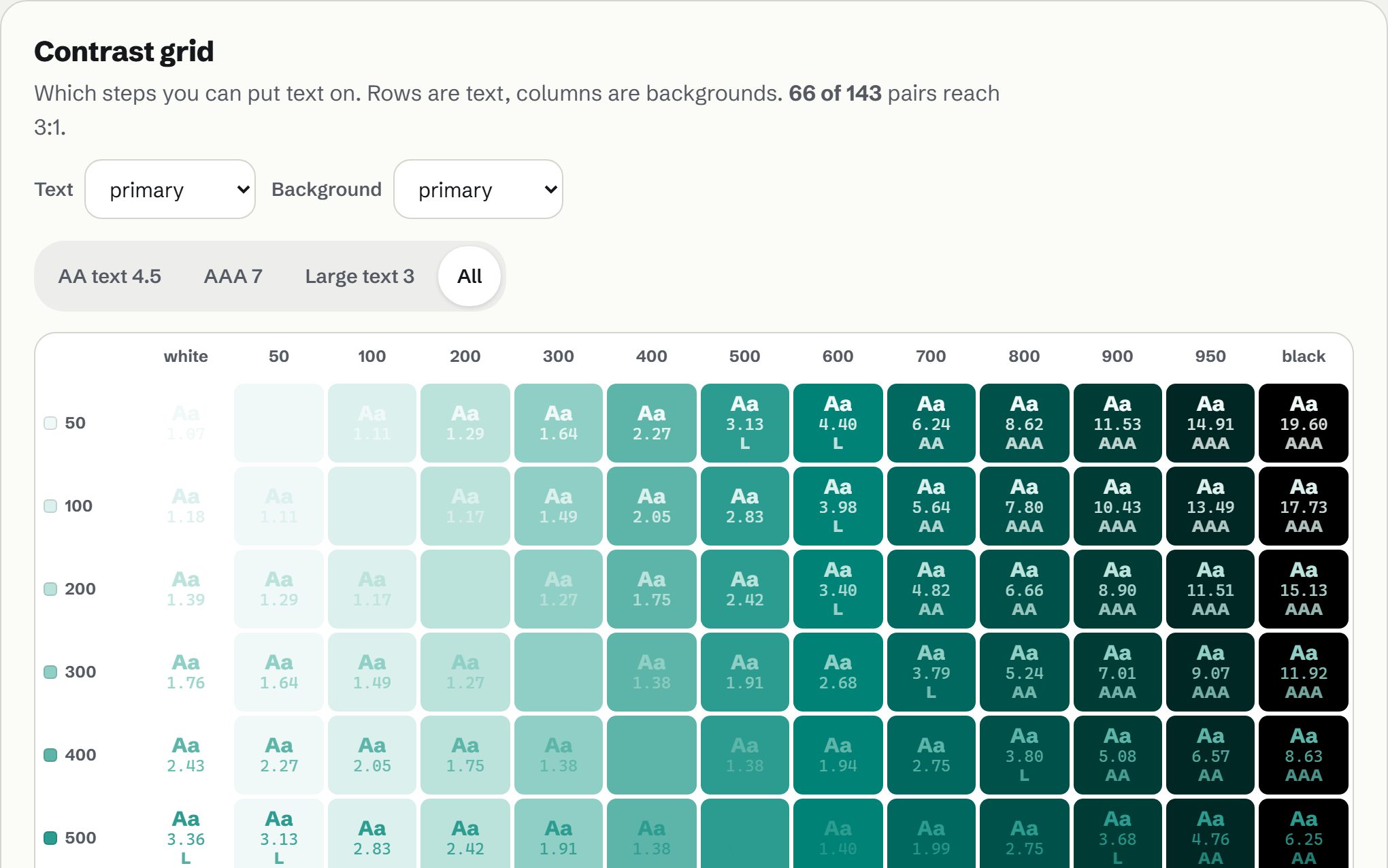The width and height of the screenshot is (1388, 868).
Task: Click the 4.40 L contrast cell
Action: coord(838,423)
